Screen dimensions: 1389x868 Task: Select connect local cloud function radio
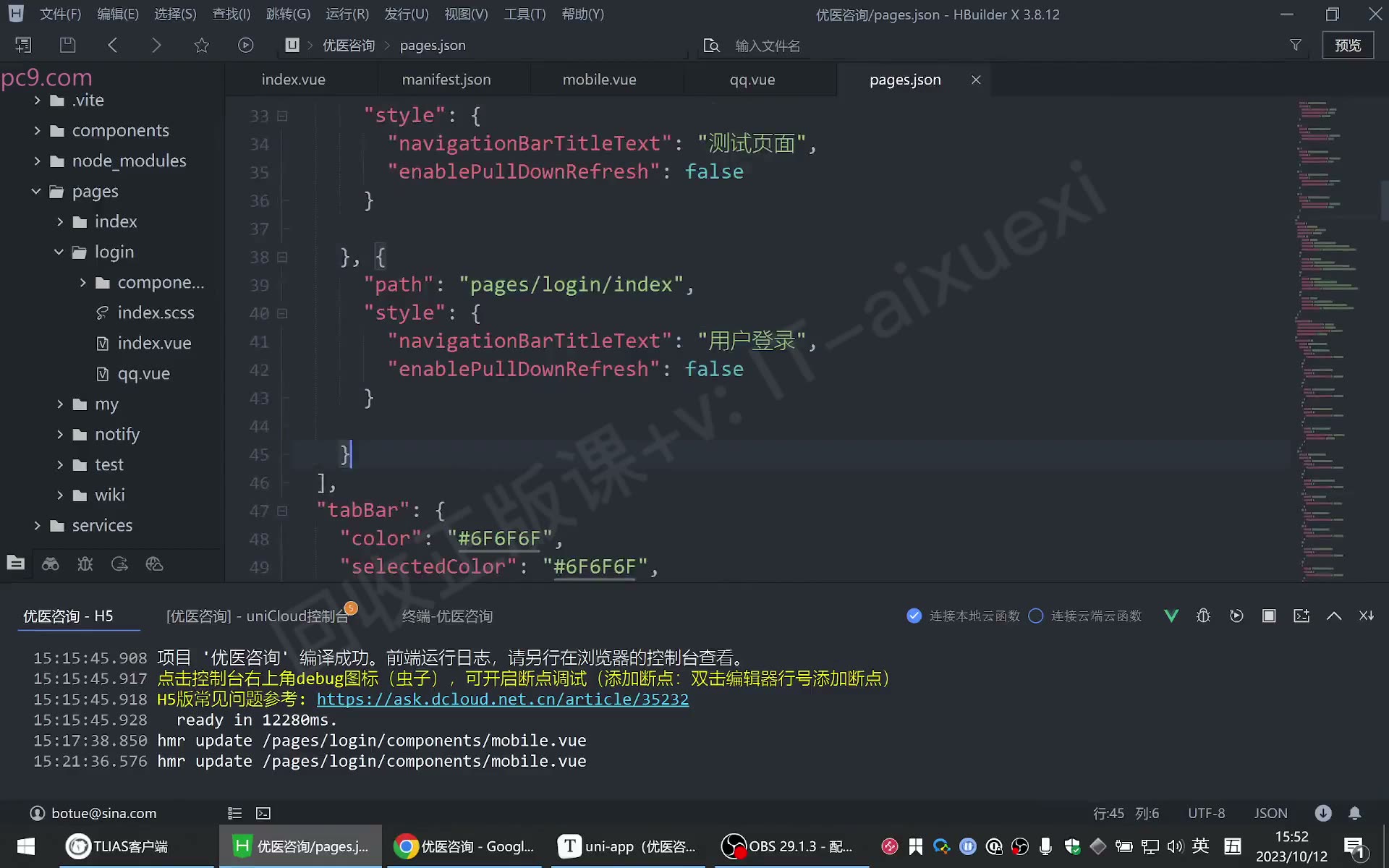[914, 616]
